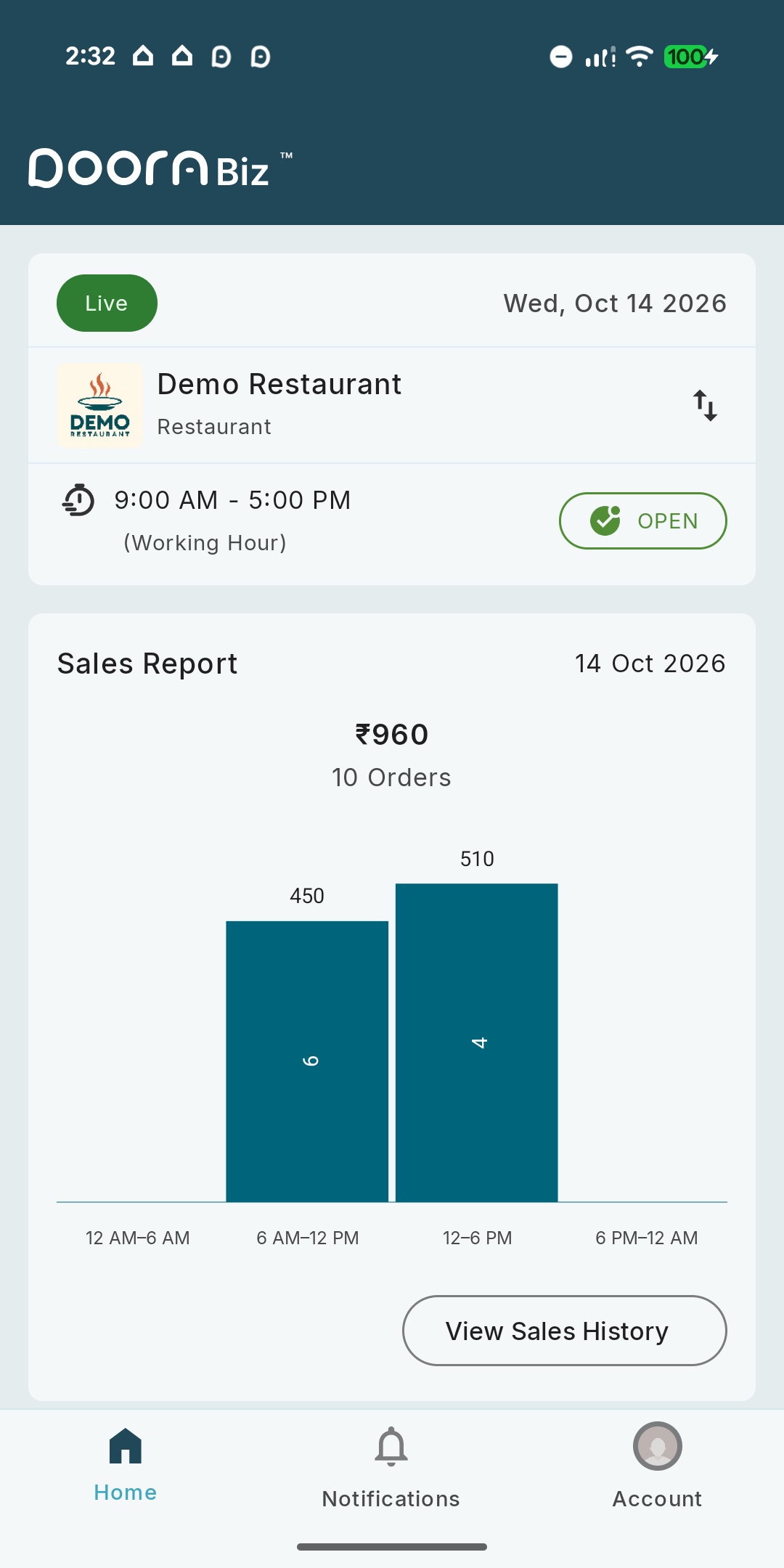Tap the Doora Biz logo
This screenshot has width=784, height=1568.
point(160,168)
